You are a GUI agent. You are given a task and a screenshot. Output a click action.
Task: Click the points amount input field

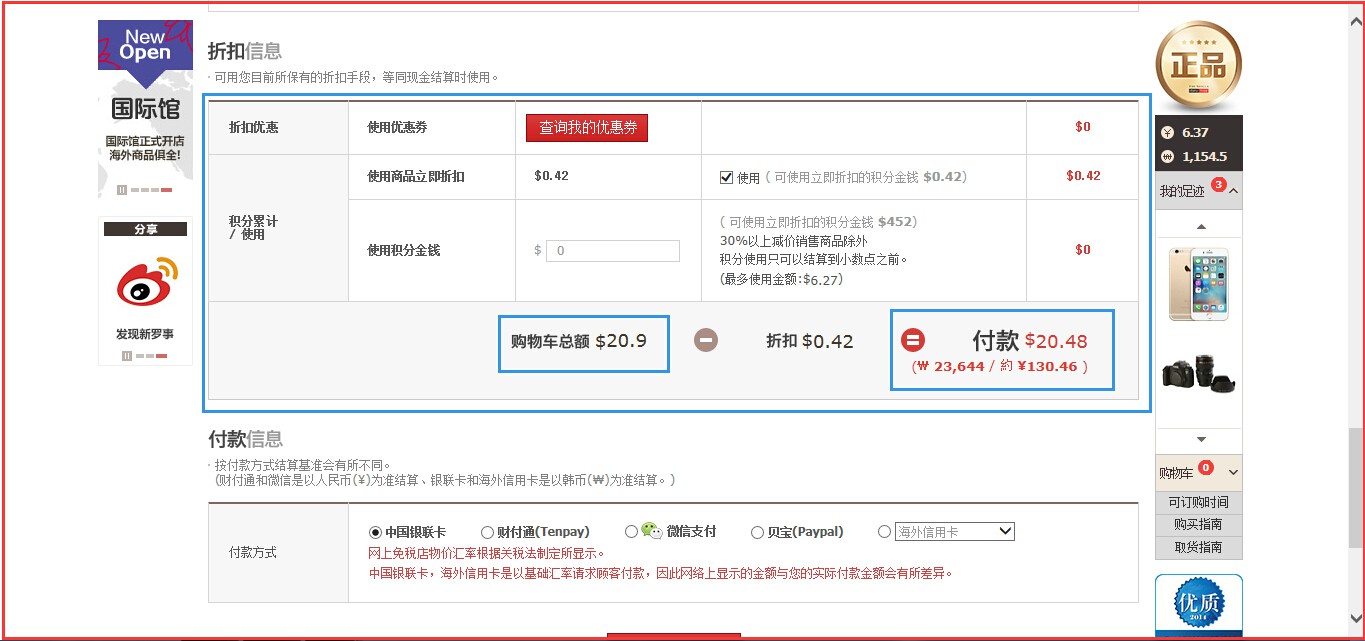coord(612,250)
